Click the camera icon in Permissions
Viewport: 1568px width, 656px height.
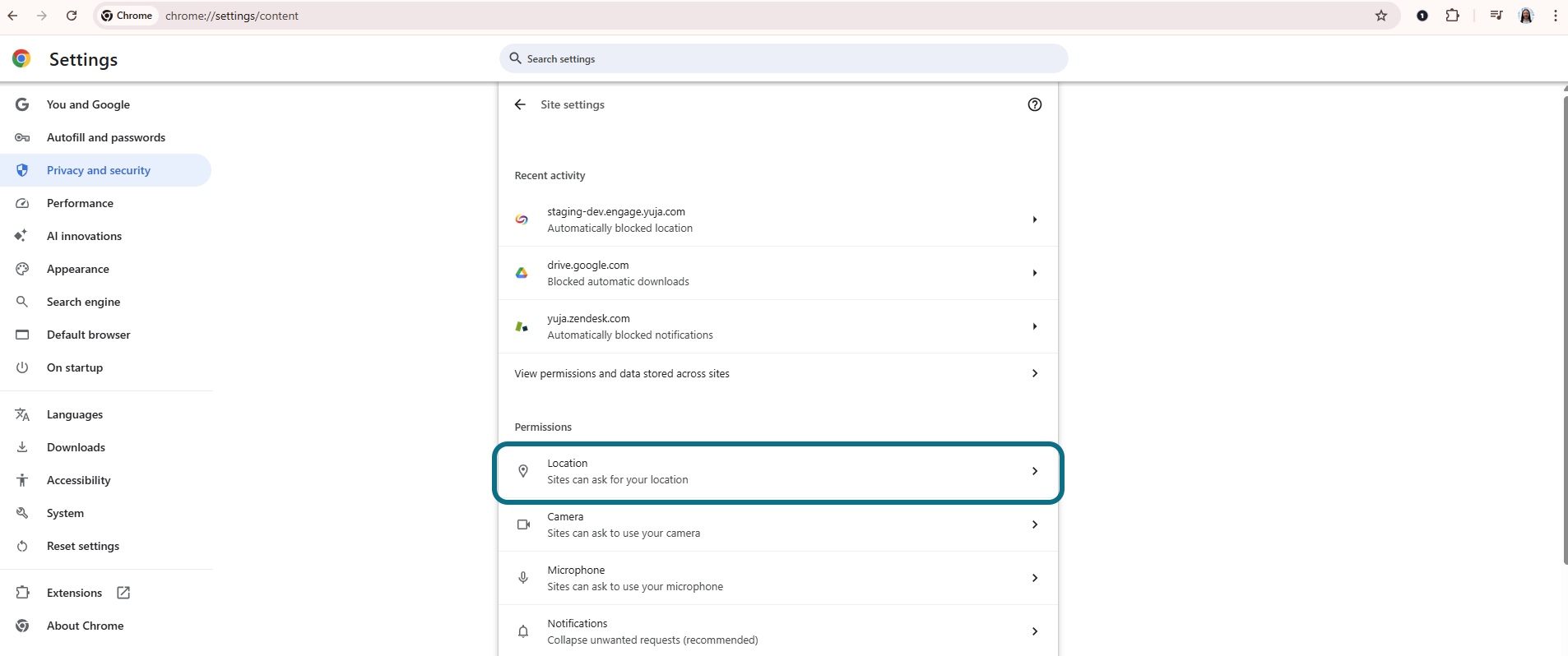point(523,524)
